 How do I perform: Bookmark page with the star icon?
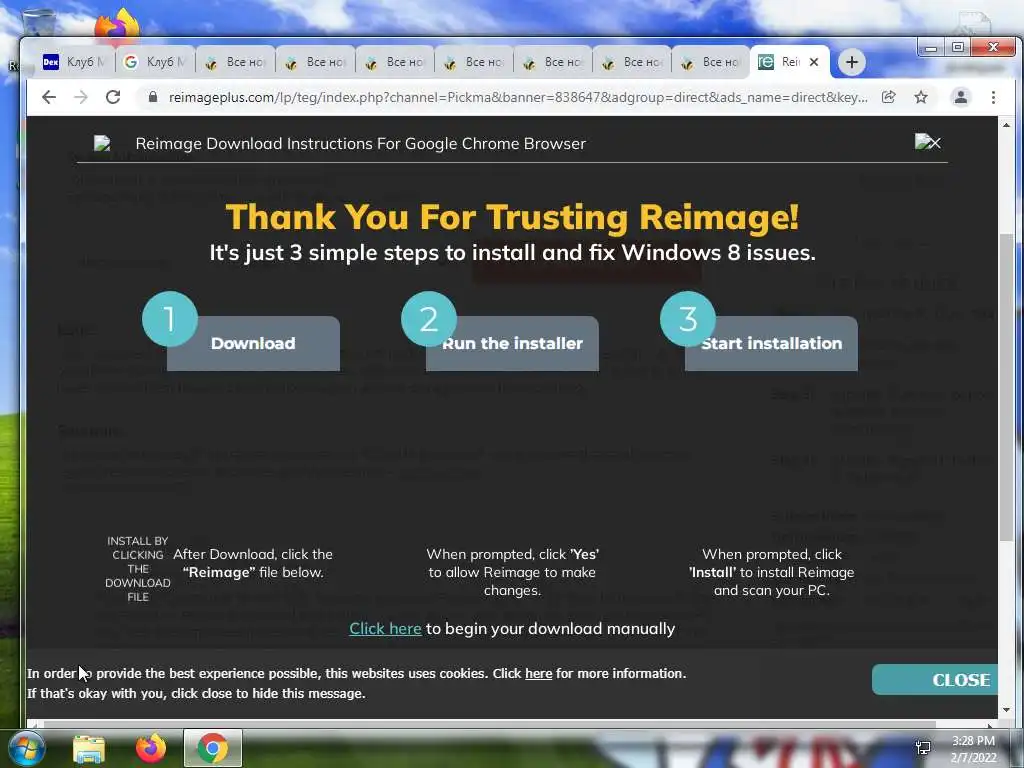tap(921, 97)
